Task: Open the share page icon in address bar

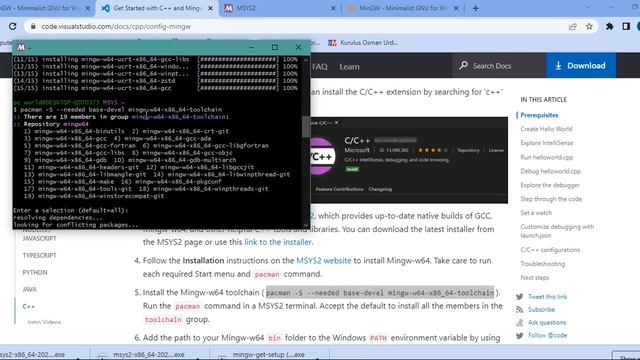Action: click(573, 27)
